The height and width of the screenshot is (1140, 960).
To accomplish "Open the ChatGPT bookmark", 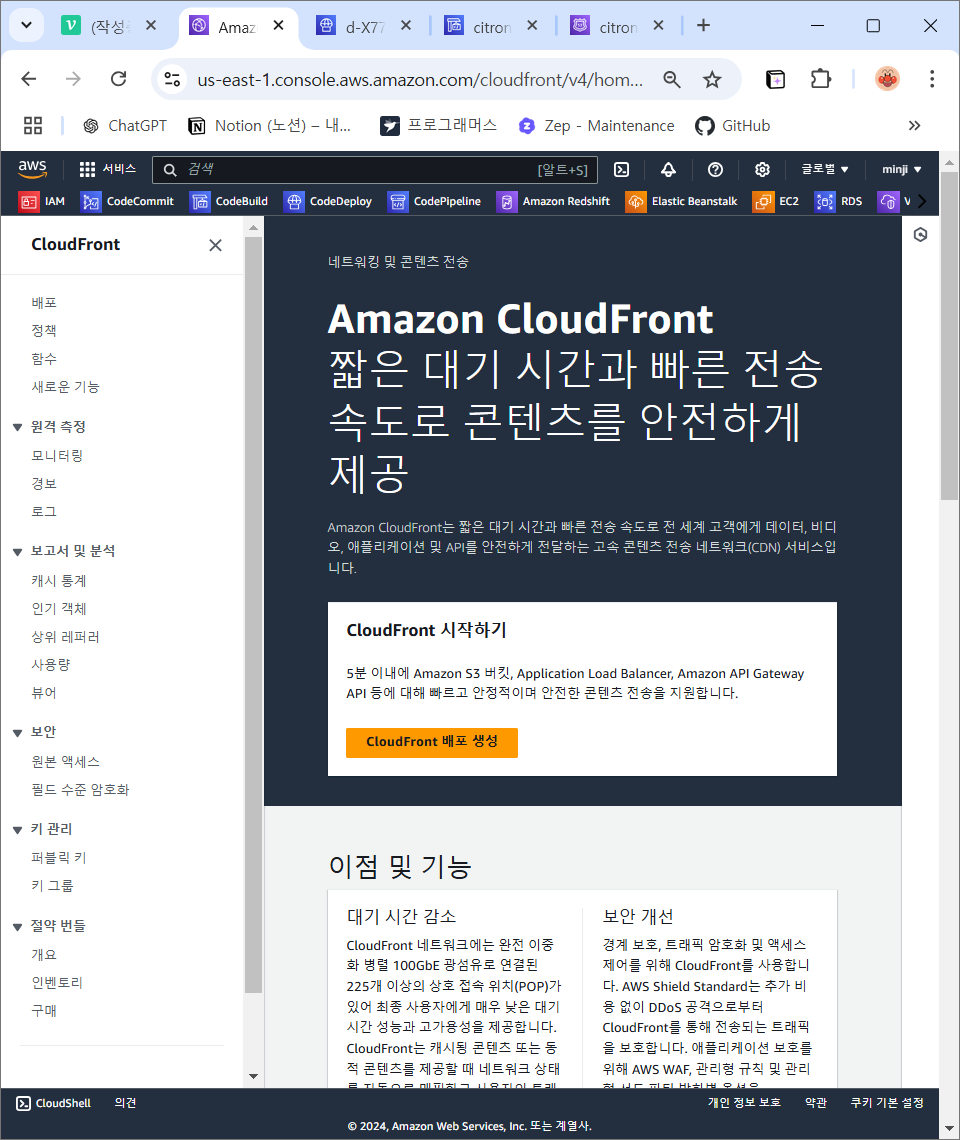I will point(124,126).
